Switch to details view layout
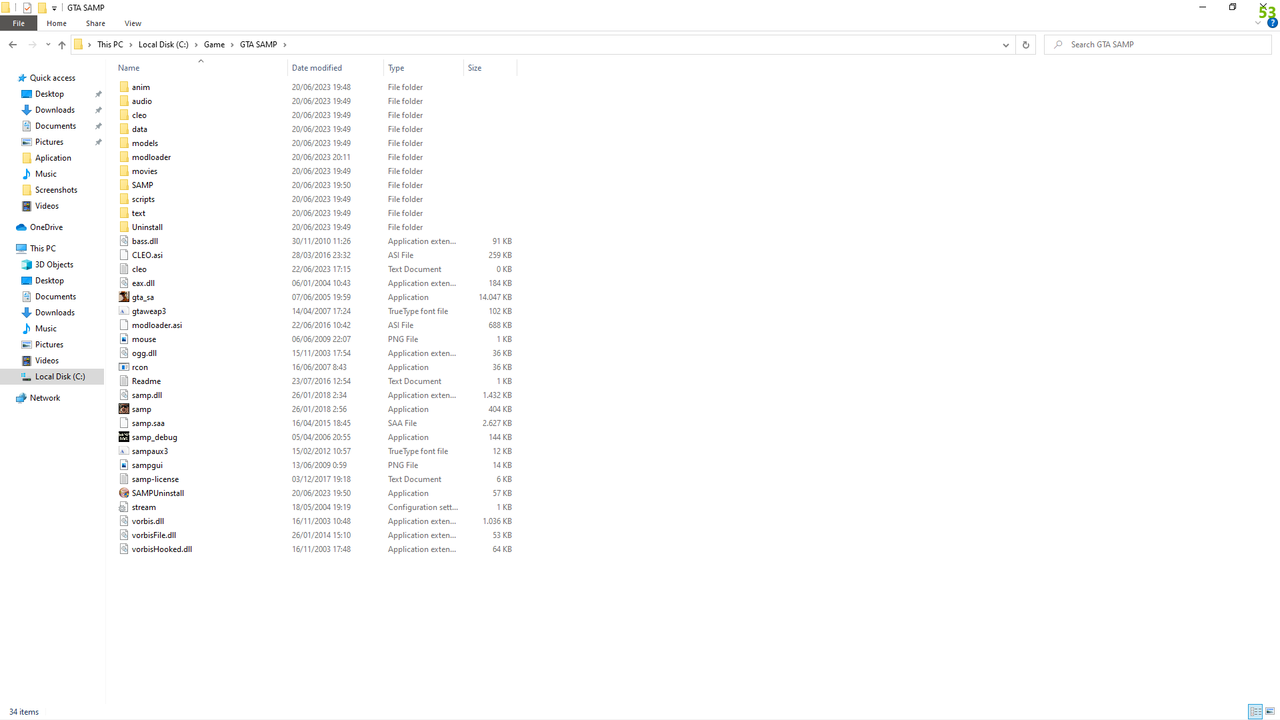Image resolution: width=1280 pixels, height=720 pixels. (x=1255, y=712)
